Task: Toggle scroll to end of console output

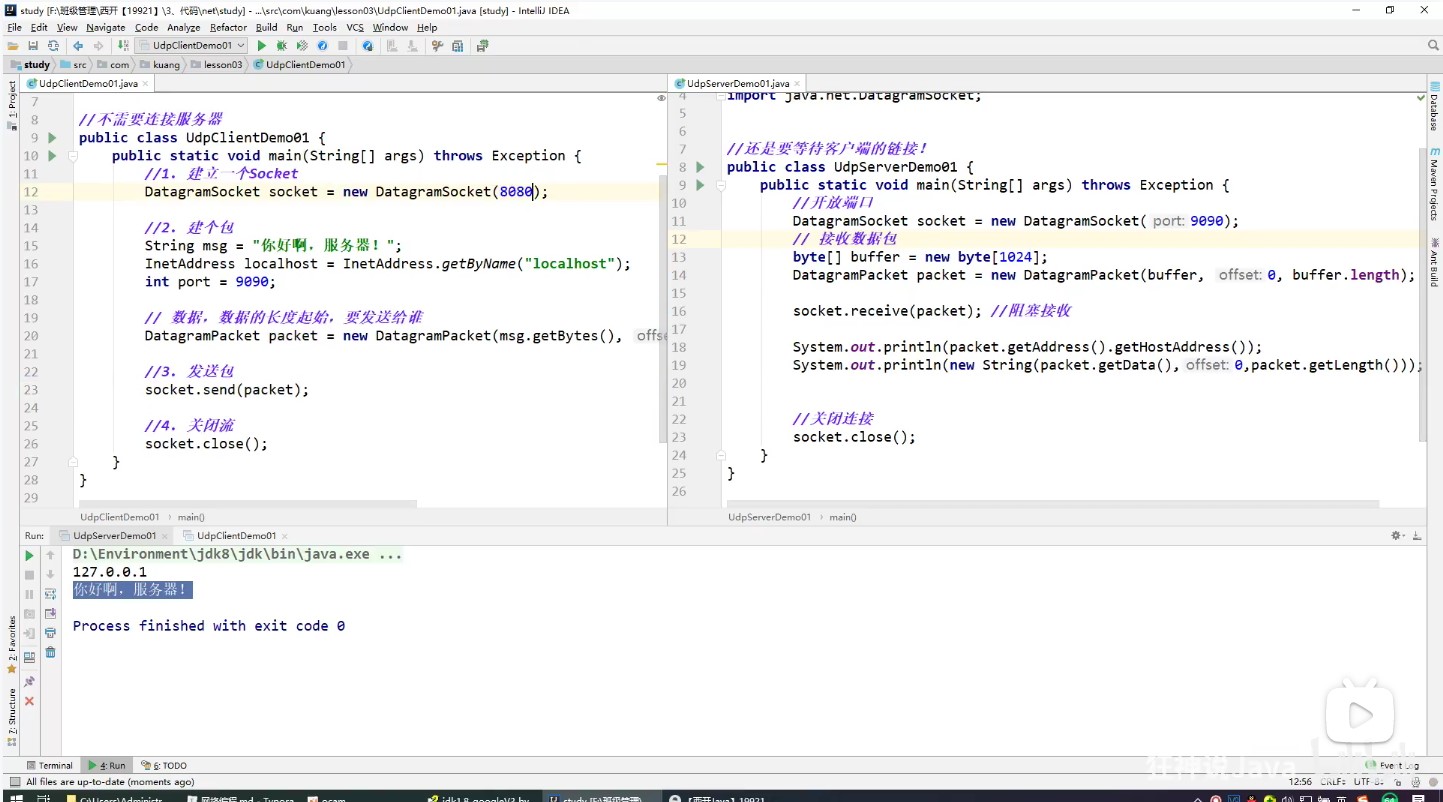Action: 50,614
